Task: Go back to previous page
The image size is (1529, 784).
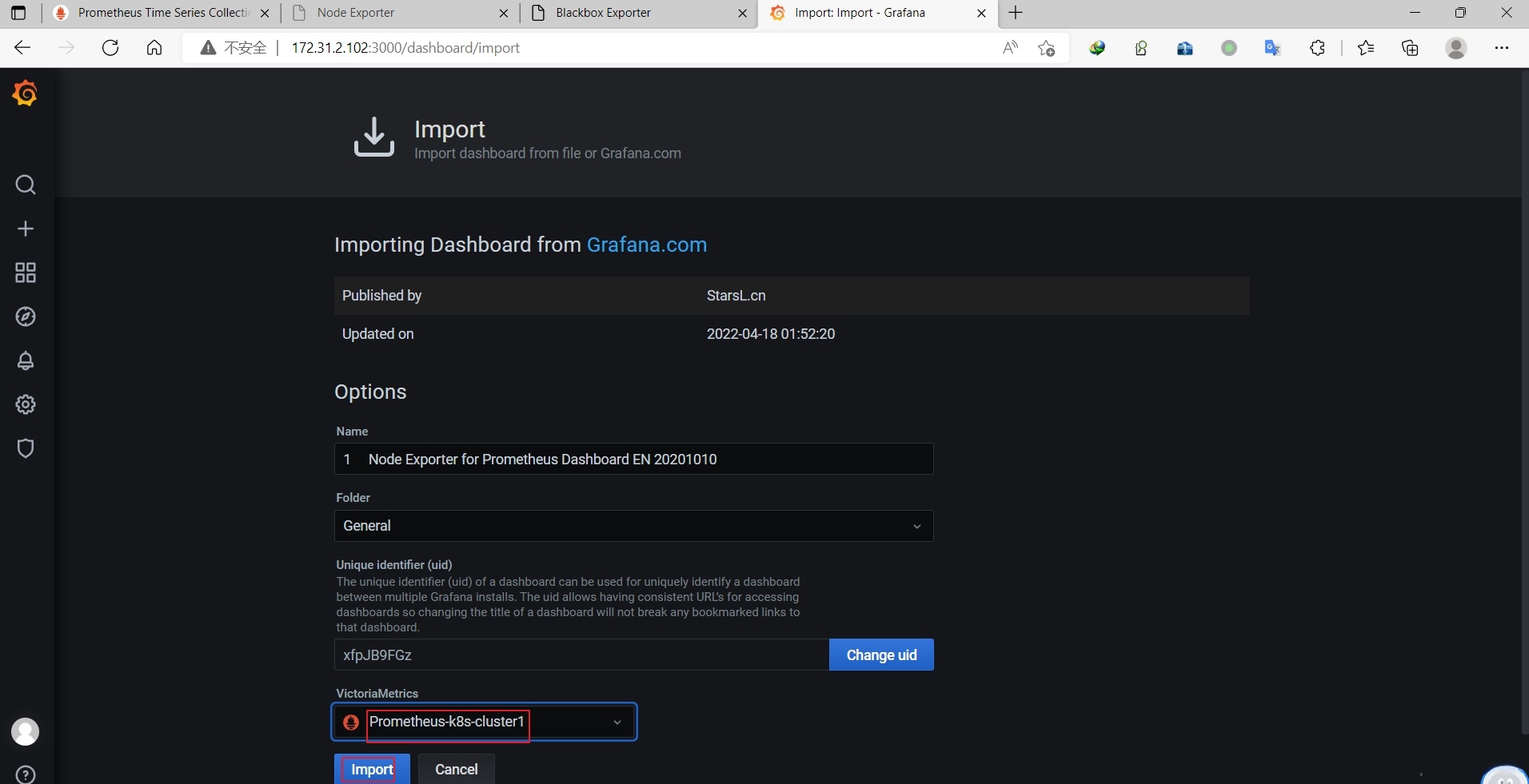Action: coord(22,48)
